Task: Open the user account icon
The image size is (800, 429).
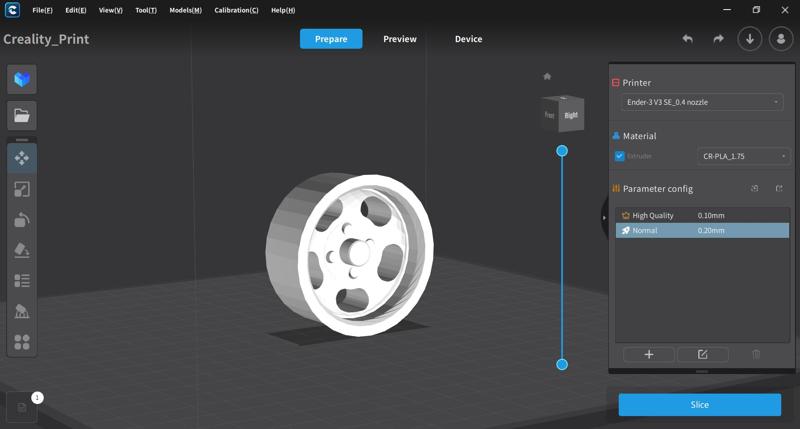Action: coord(780,39)
